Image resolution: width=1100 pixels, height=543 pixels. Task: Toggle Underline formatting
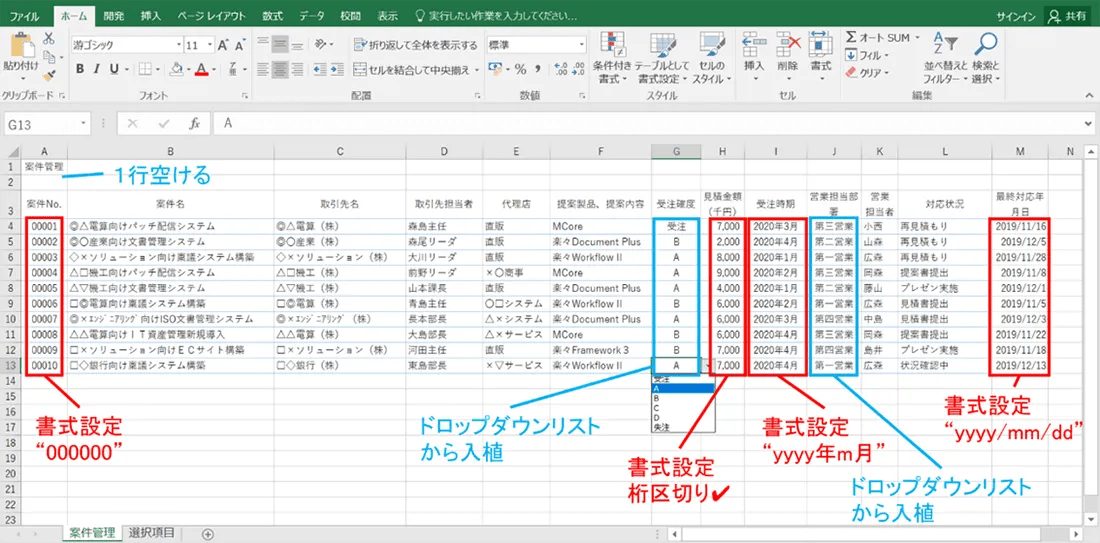113,69
